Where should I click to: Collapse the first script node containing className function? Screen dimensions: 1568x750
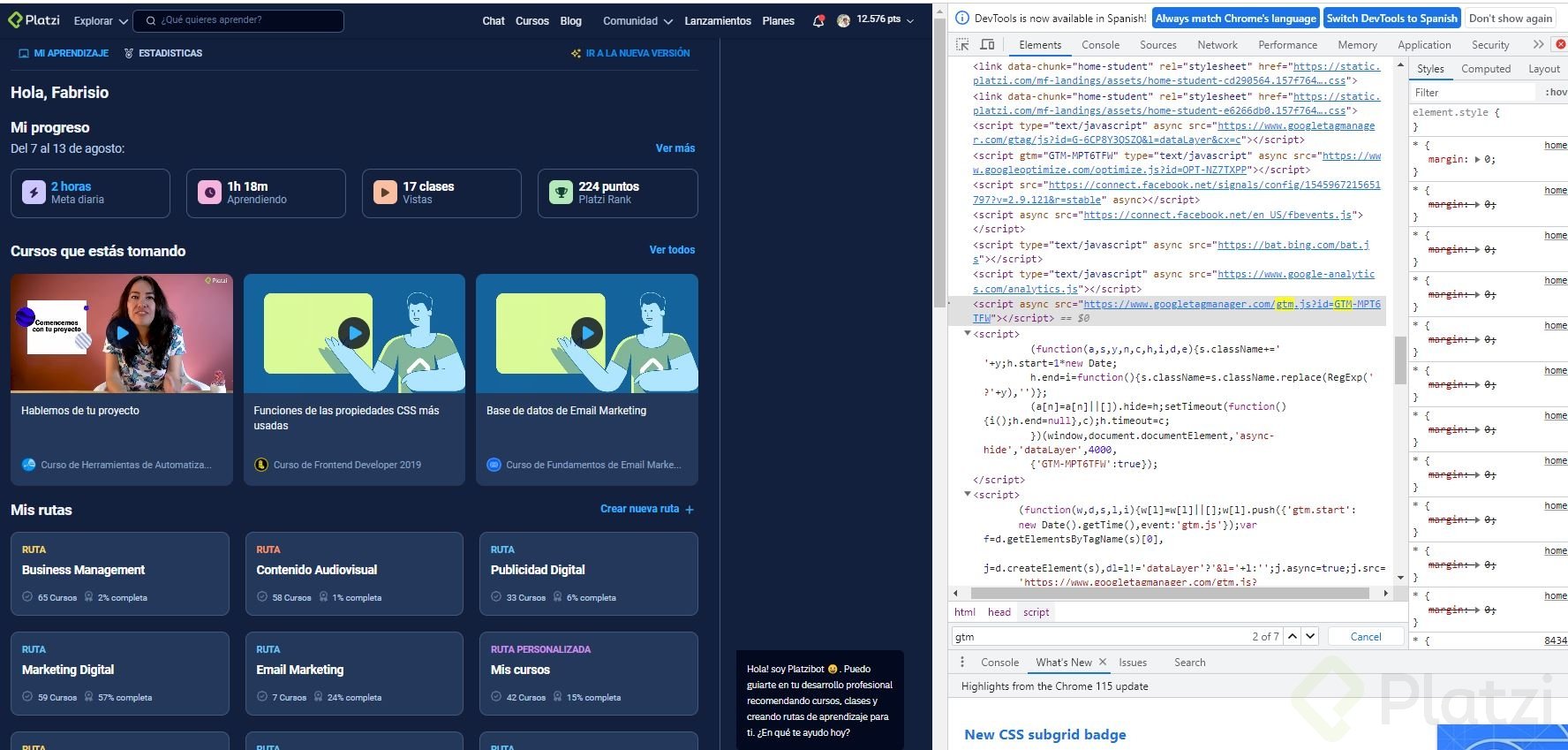[x=968, y=333]
